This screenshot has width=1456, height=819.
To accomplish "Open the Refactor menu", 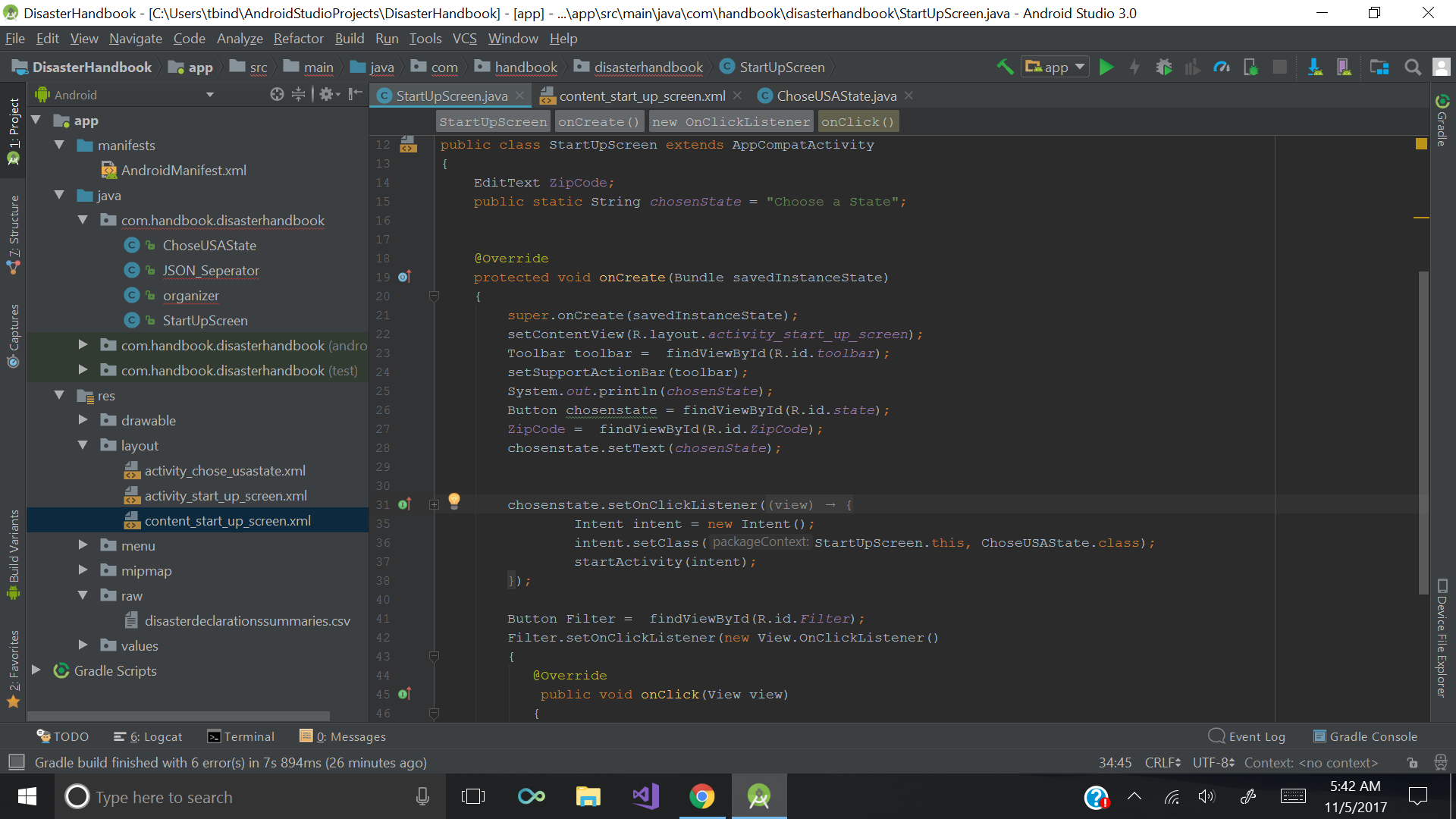I will (298, 39).
